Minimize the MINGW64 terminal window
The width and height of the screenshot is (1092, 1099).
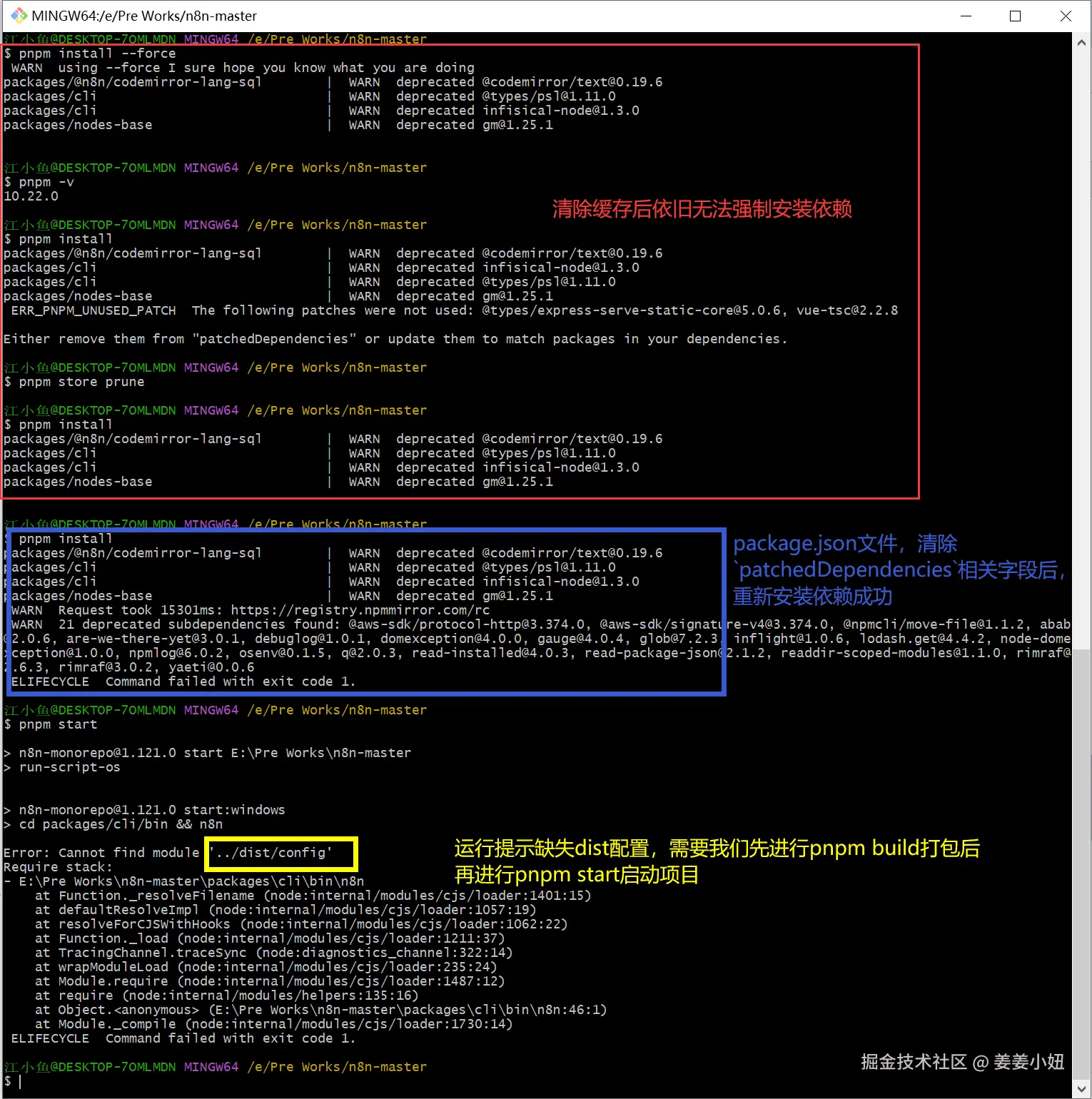point(966,16)
